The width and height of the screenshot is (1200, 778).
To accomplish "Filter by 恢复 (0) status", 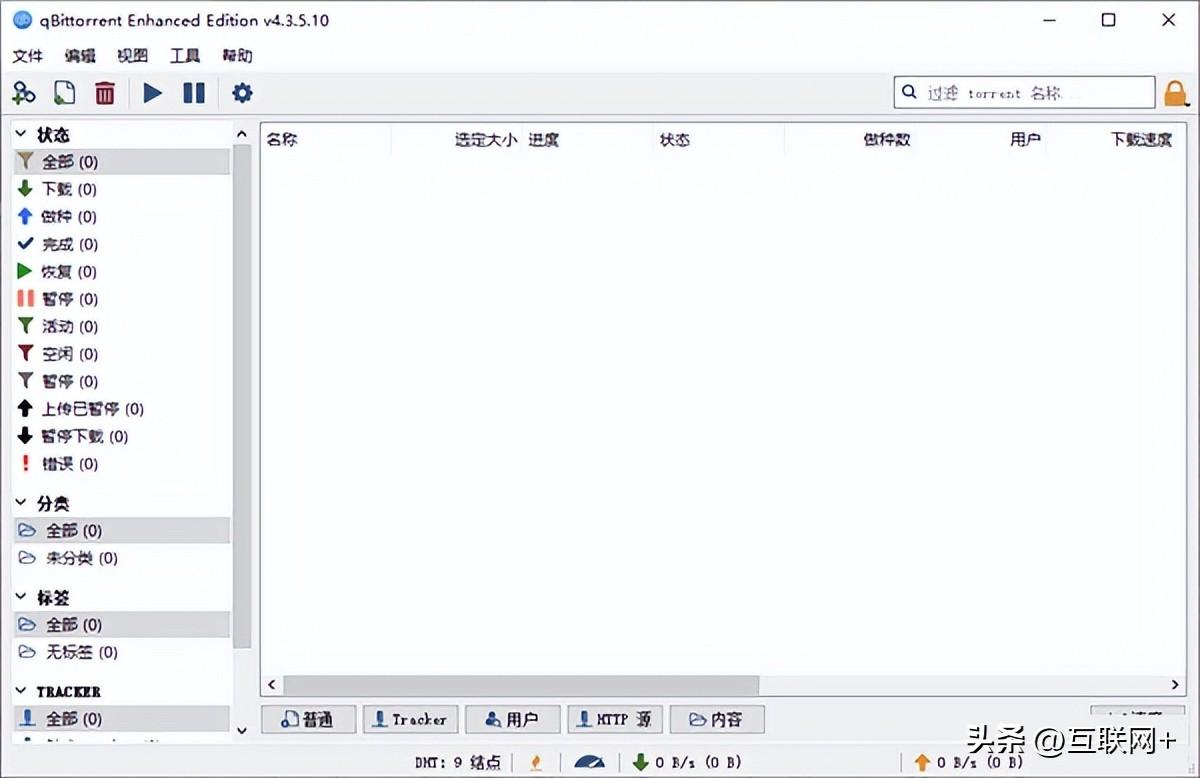I will click(121, 271).
